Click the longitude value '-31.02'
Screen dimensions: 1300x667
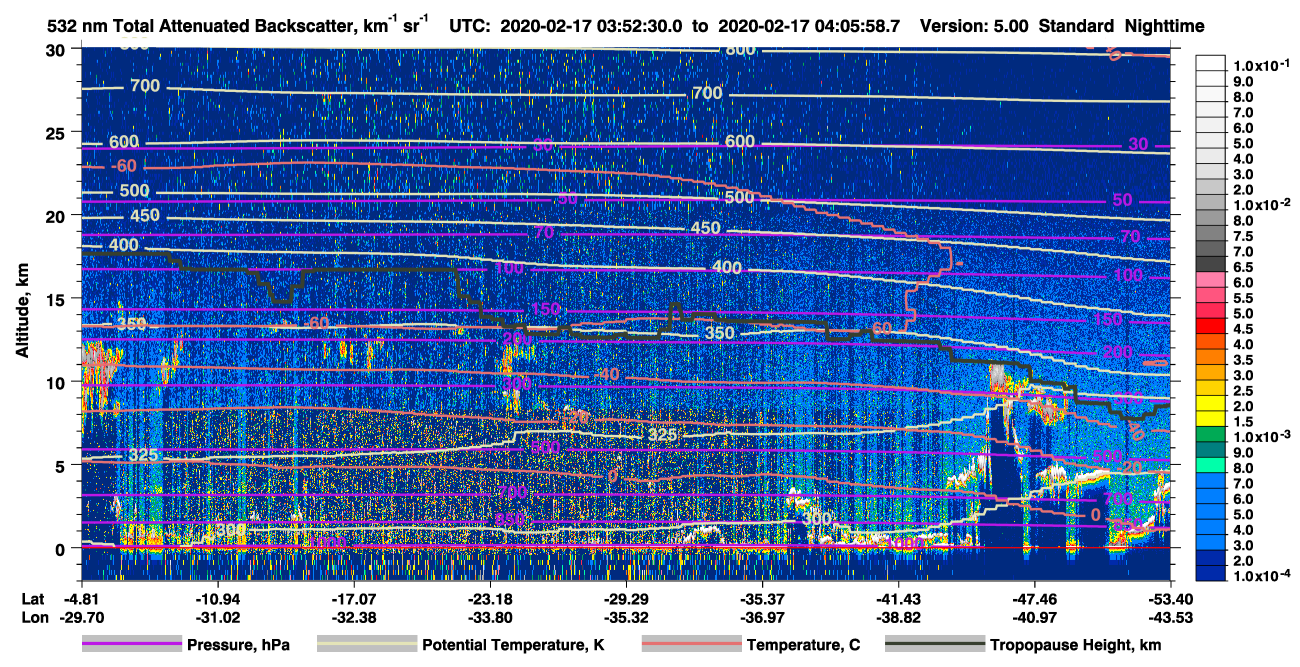tap(217, 617)
